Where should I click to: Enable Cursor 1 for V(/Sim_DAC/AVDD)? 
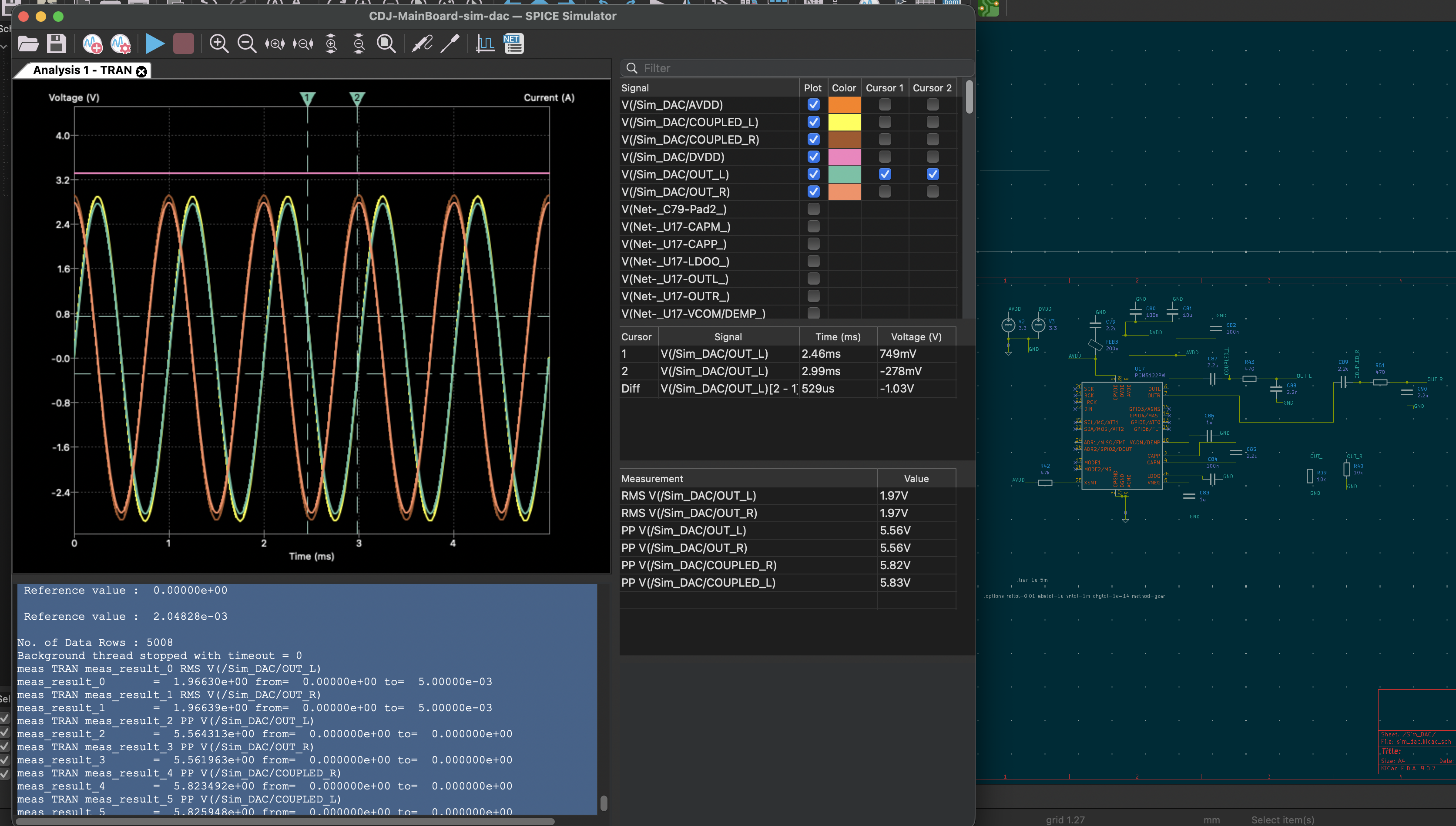point(885,104)
